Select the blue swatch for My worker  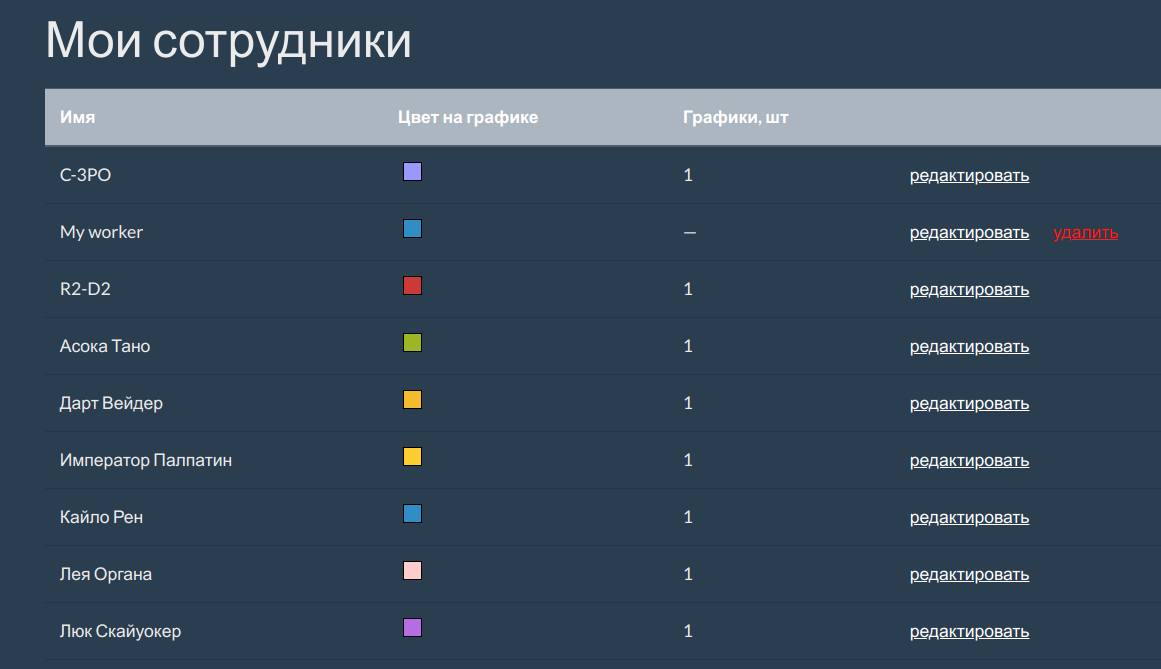(412, 229)
